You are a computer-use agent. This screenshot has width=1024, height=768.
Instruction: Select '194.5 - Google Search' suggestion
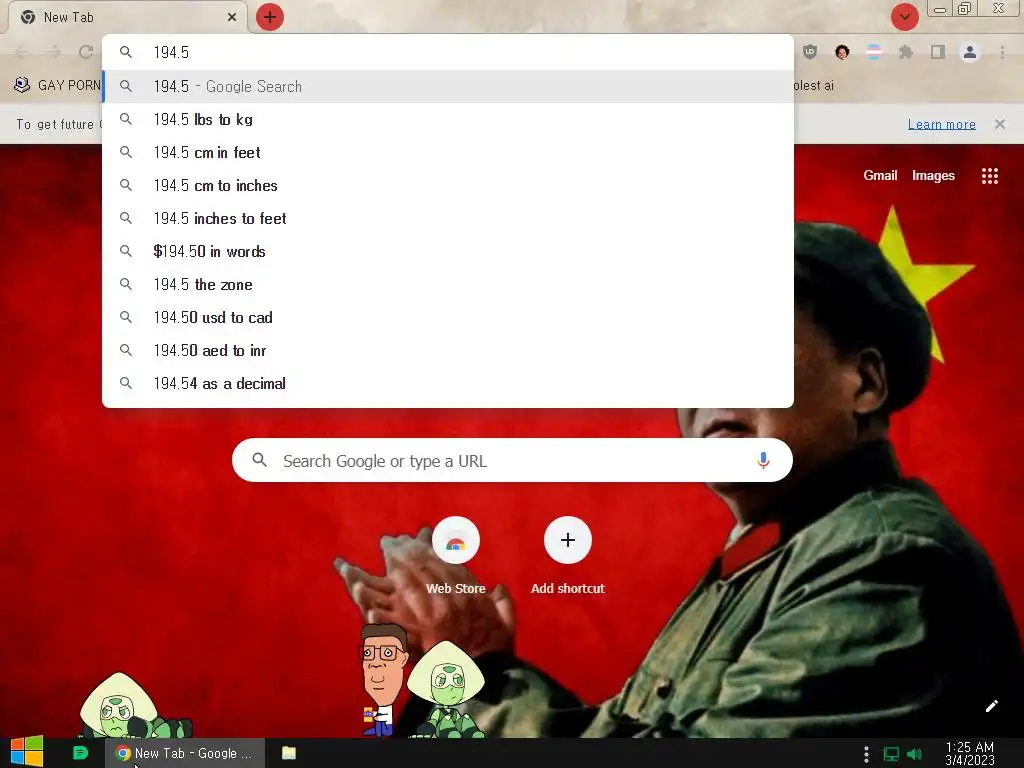point(448,86)
